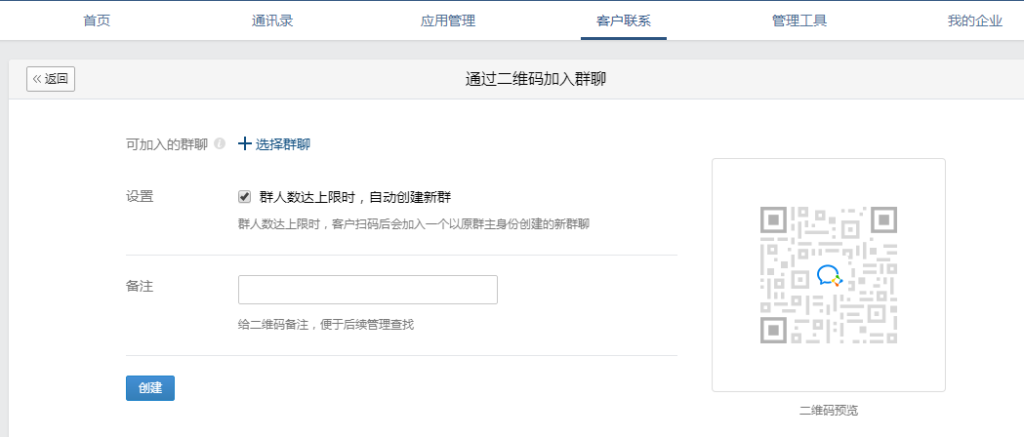Open the 我的企业 tab
The height and width of the screenshot is (437, 1024).
(x=975, y=21)
